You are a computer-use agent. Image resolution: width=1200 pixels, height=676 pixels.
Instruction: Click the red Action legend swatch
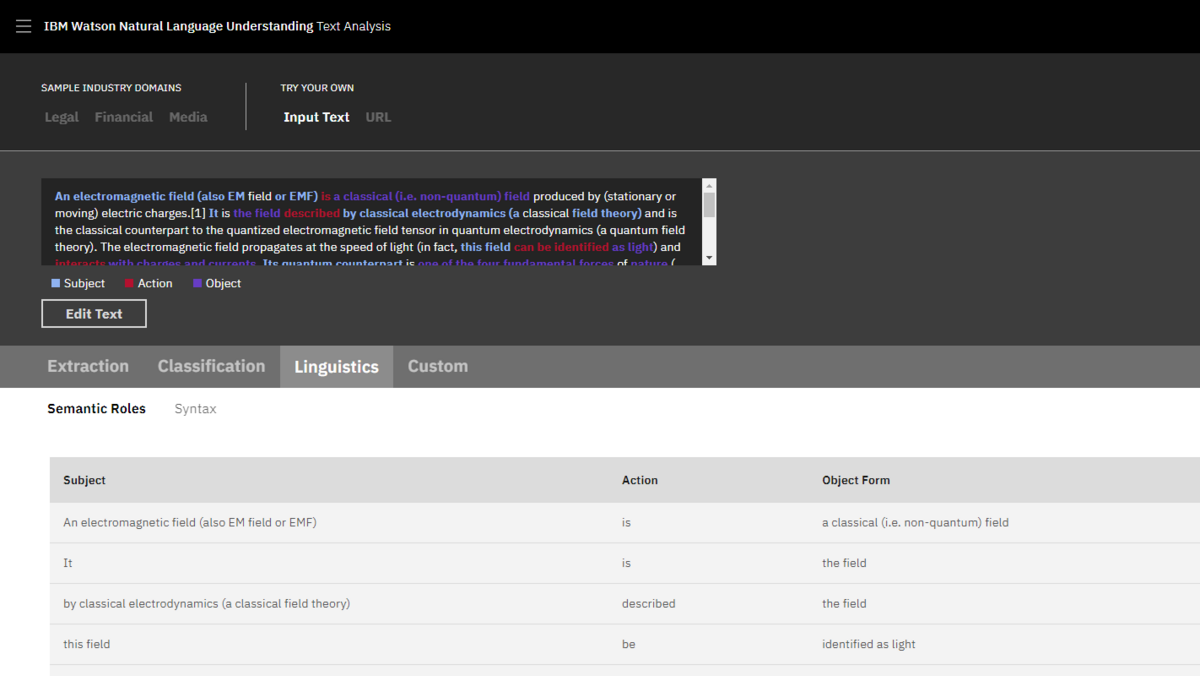coord(130,284)
